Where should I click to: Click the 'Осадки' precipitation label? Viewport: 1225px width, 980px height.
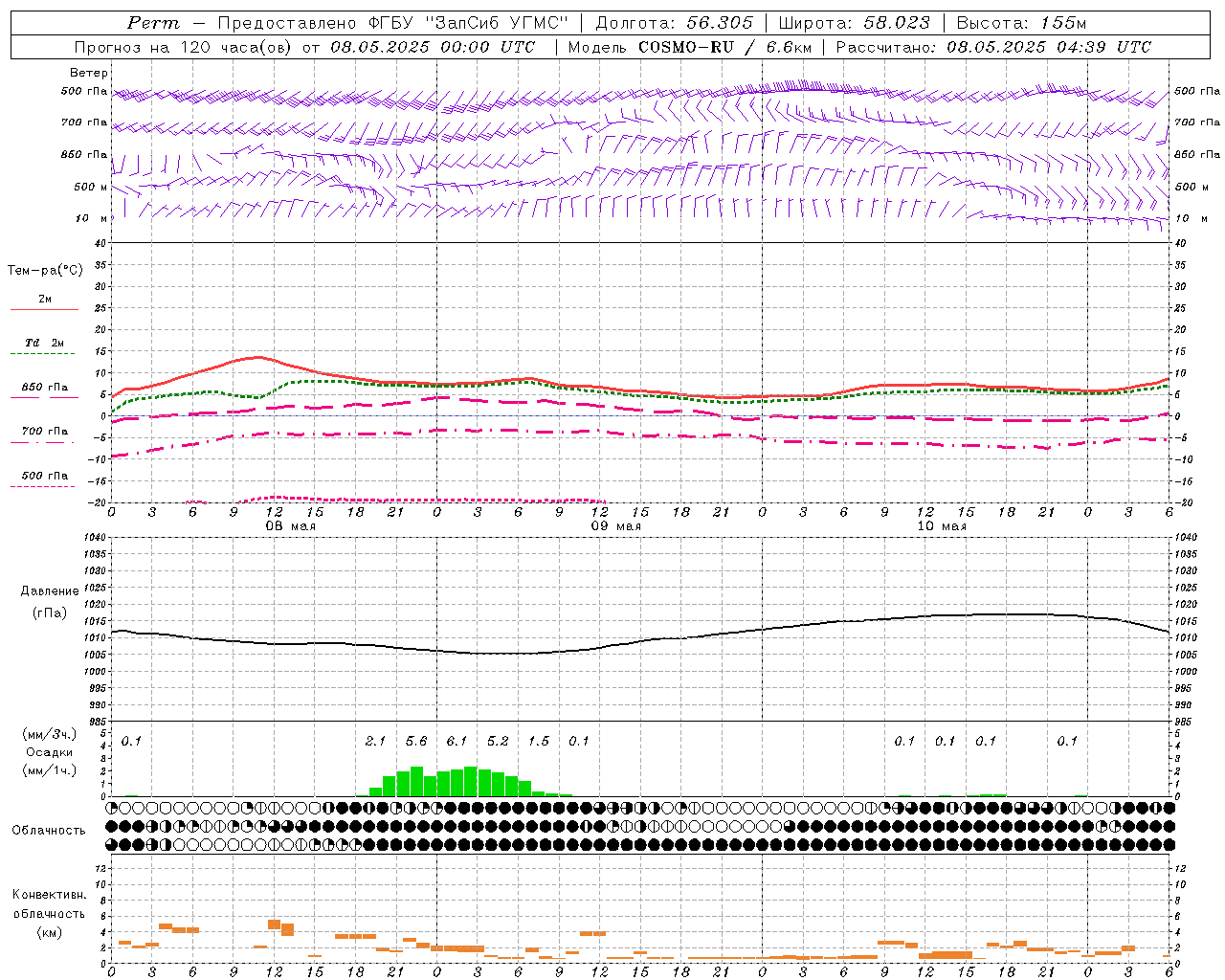click(50, 752)
